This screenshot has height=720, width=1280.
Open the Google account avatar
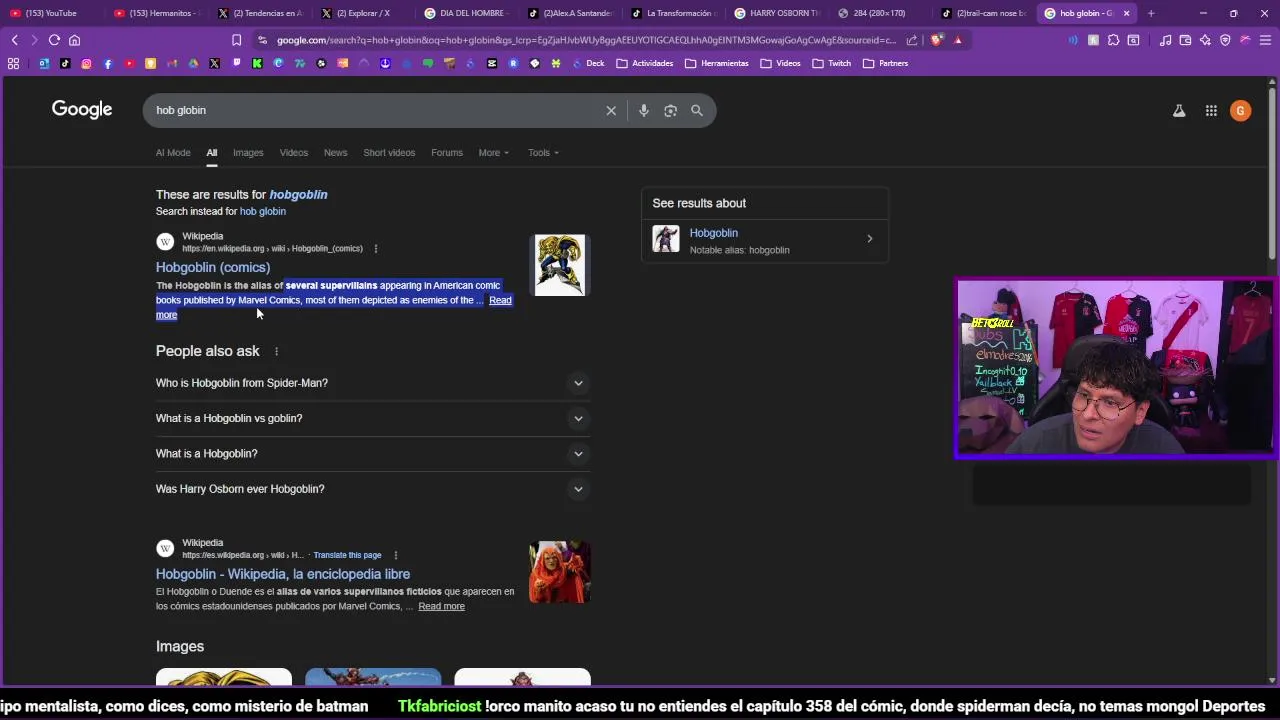[1240, 111]
